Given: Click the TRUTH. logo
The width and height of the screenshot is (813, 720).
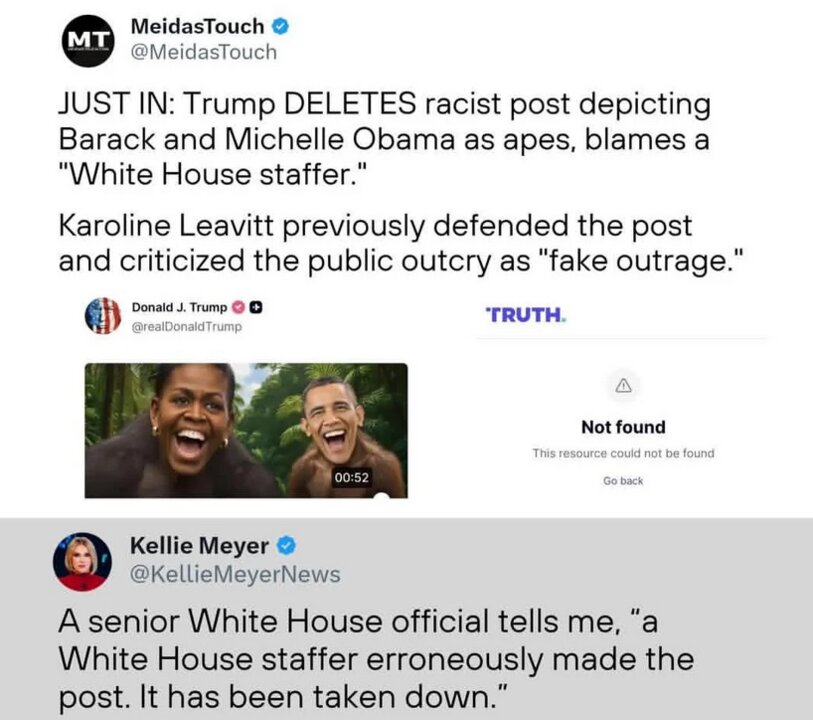Looking at the screenshot, I should point(525,315).
